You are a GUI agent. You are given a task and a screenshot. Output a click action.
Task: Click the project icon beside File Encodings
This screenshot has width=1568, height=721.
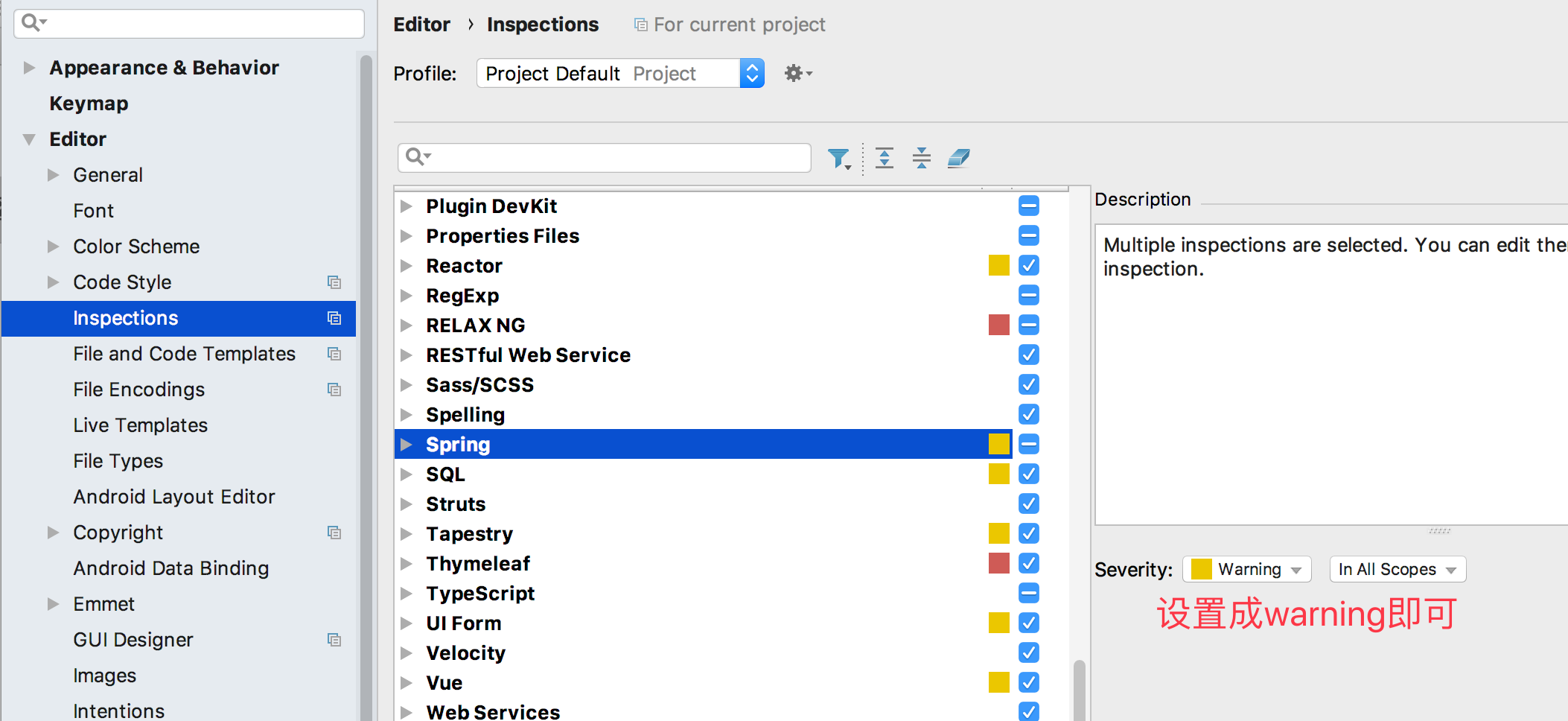[334, 390]
